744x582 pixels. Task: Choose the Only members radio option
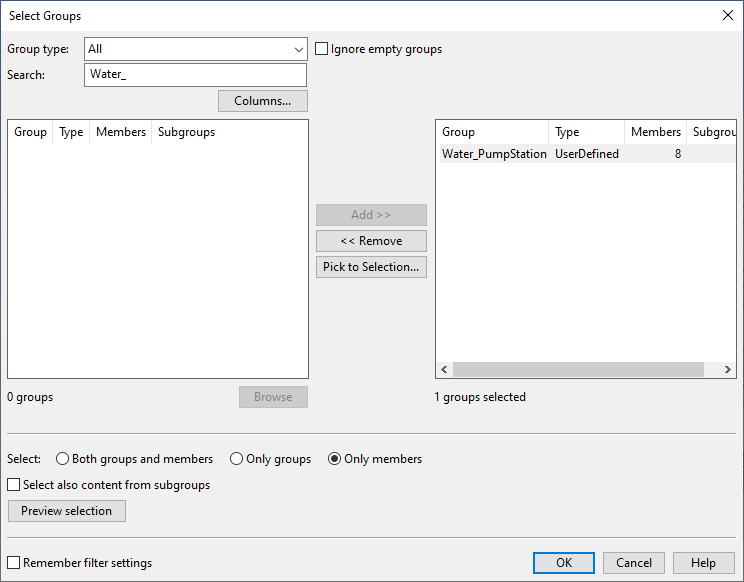[335, 459]
